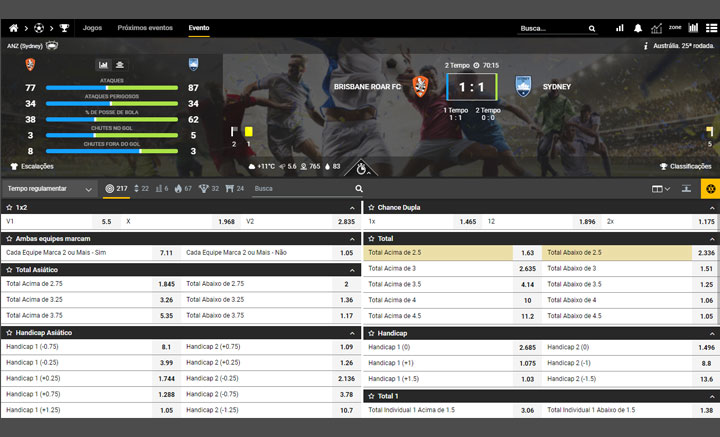Click the search magnifier in top bar
Viewport: 720px width, 437px height.
592,28
